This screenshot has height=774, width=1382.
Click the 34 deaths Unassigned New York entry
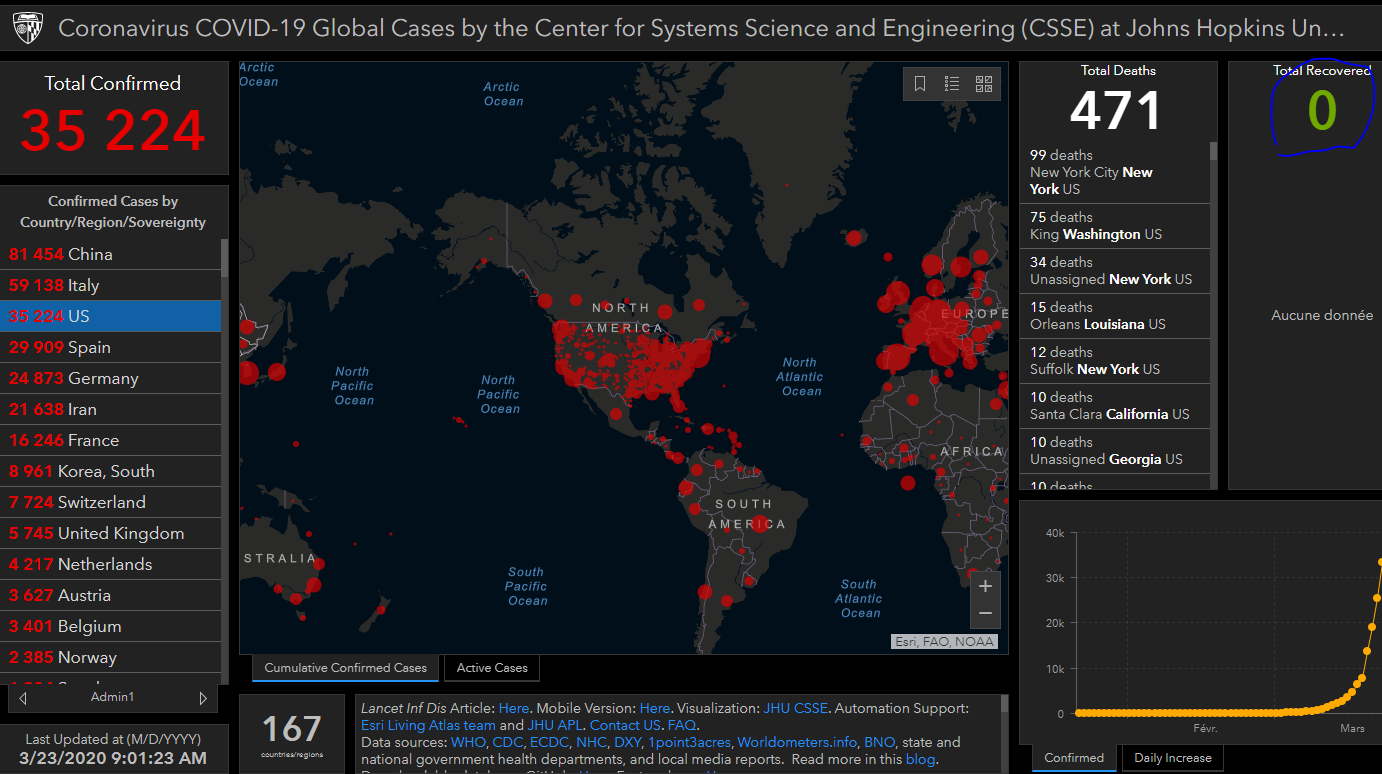(1115, 271)
